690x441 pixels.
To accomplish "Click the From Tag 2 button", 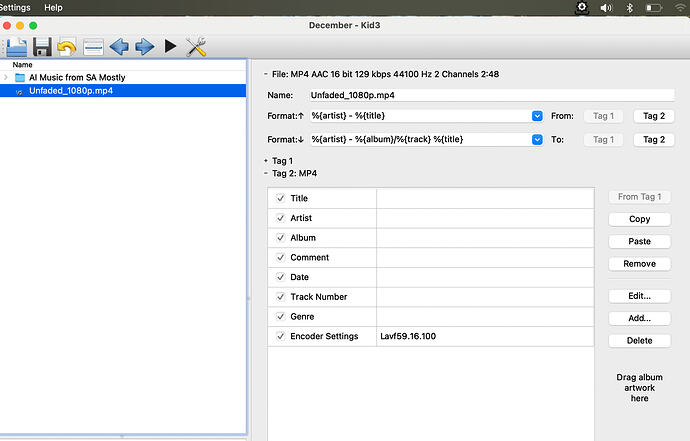I will click(x=653, y=116).
